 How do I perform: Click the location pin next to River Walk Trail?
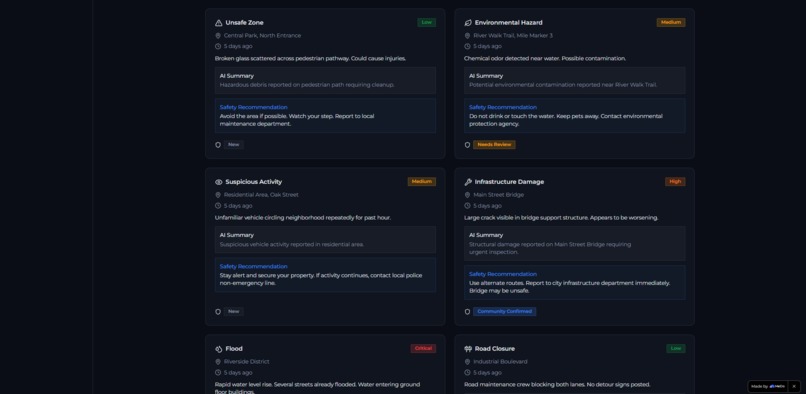[467, 36]
